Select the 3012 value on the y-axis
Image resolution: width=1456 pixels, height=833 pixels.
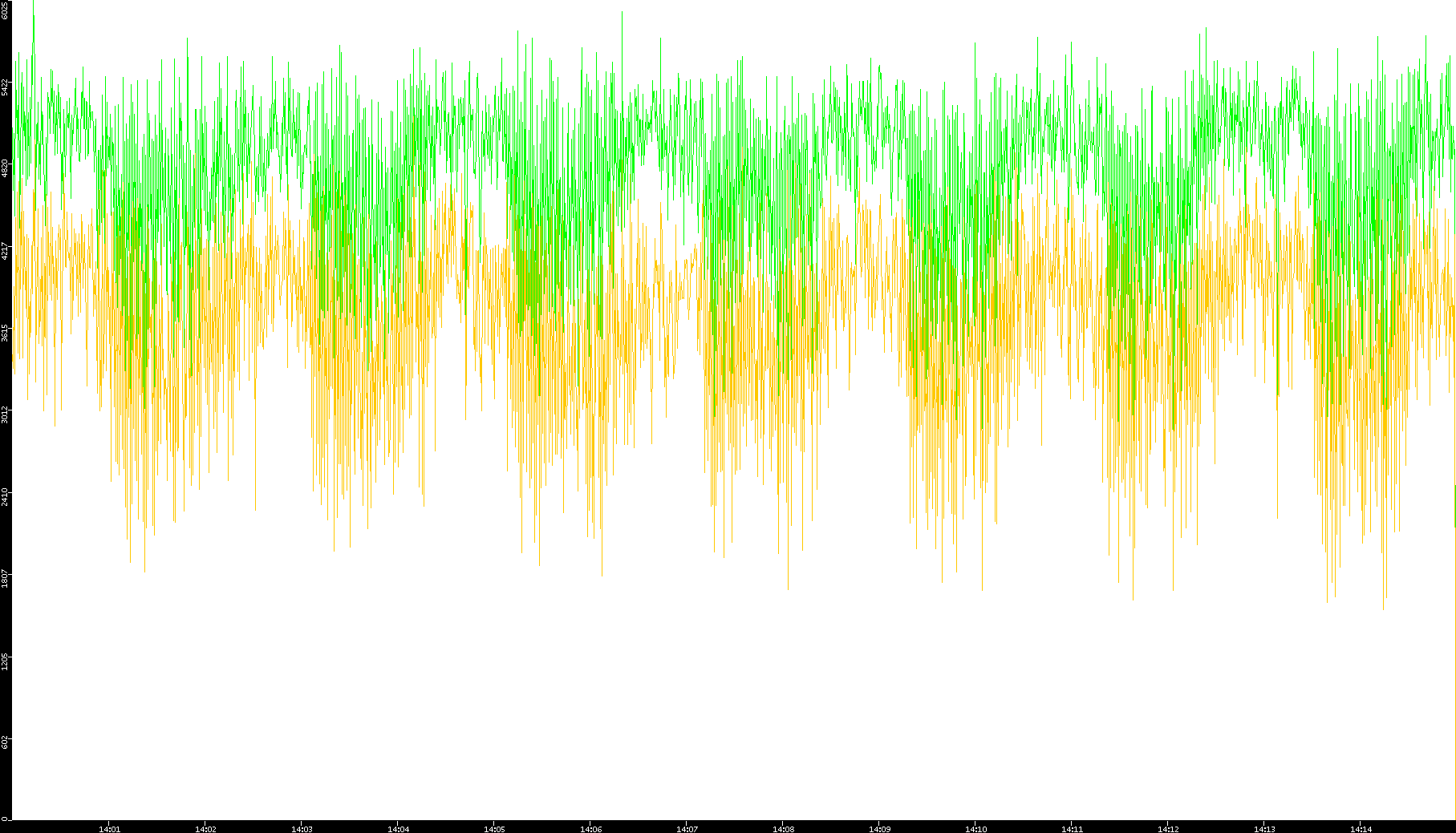pos(6,414)
